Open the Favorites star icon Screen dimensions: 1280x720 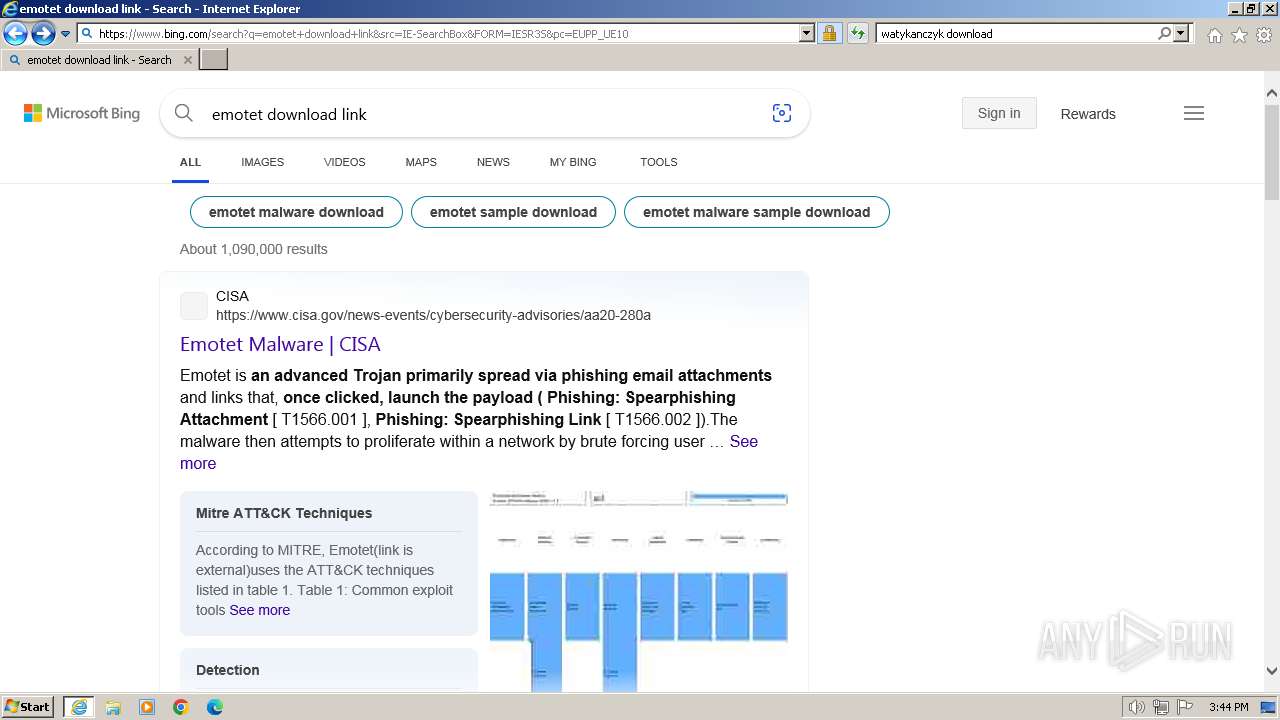tap(1239, 35)
